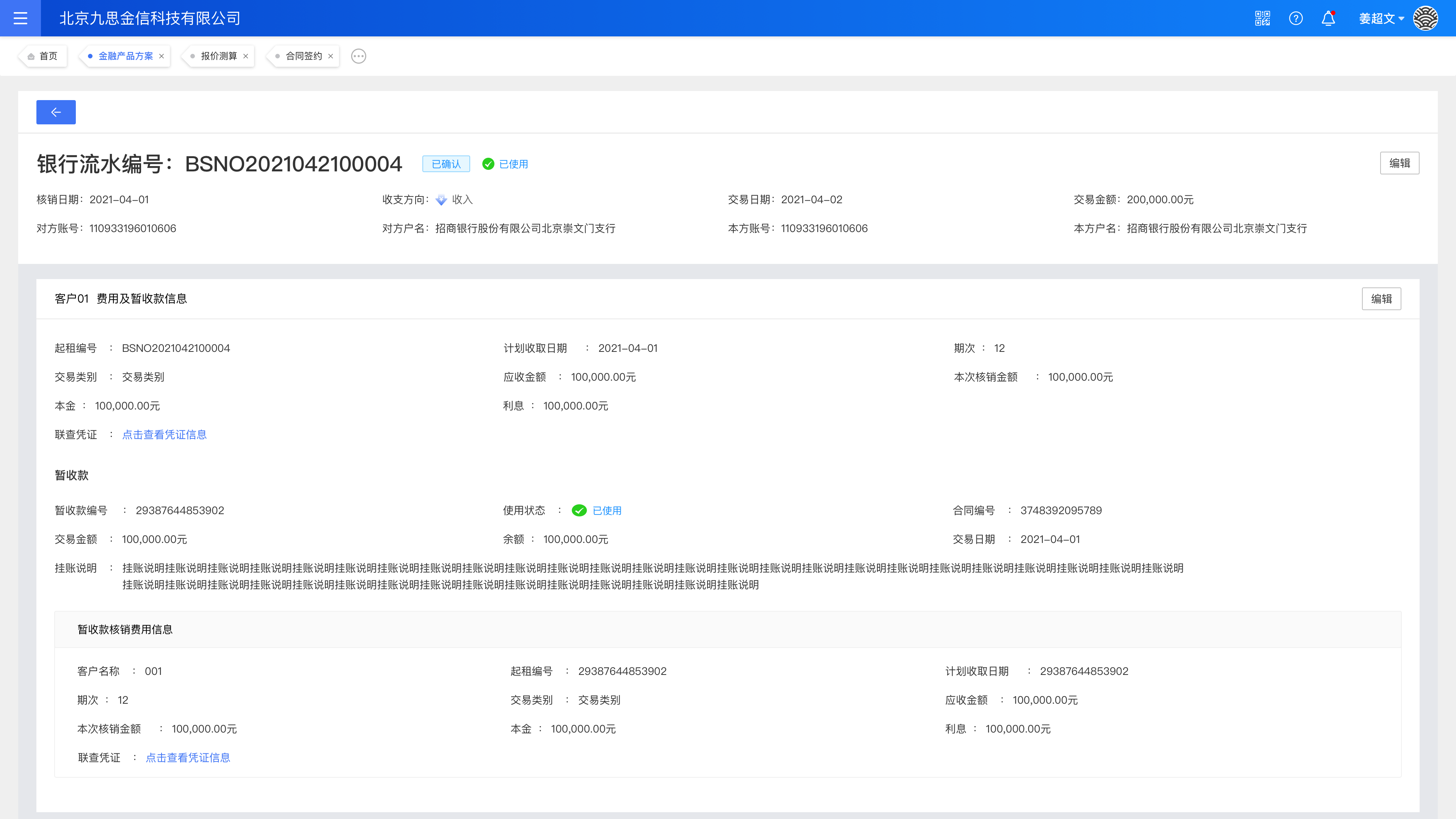
Task: Click the 收入 diamond icon
Action: 441,199
